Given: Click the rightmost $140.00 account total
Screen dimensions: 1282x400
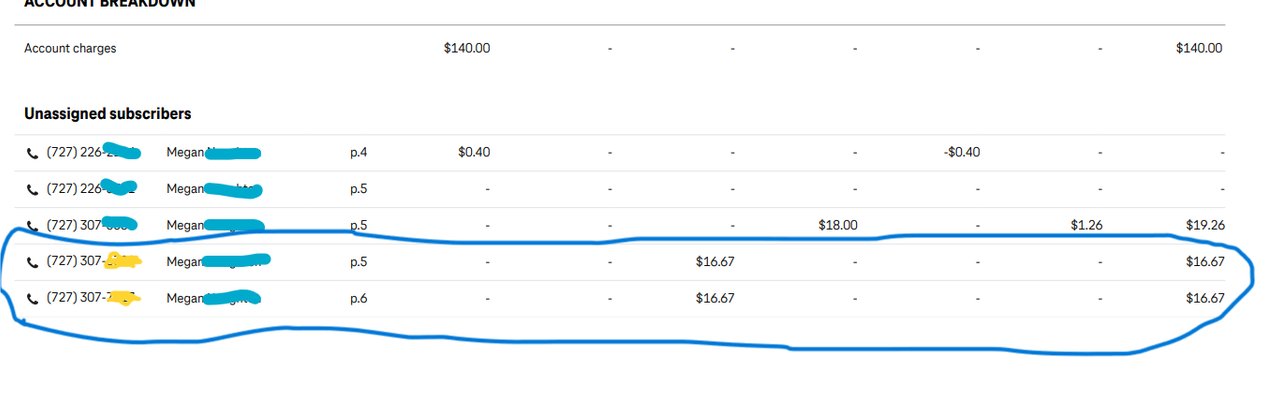Looking at the screenshot, I should [1199, 48].
